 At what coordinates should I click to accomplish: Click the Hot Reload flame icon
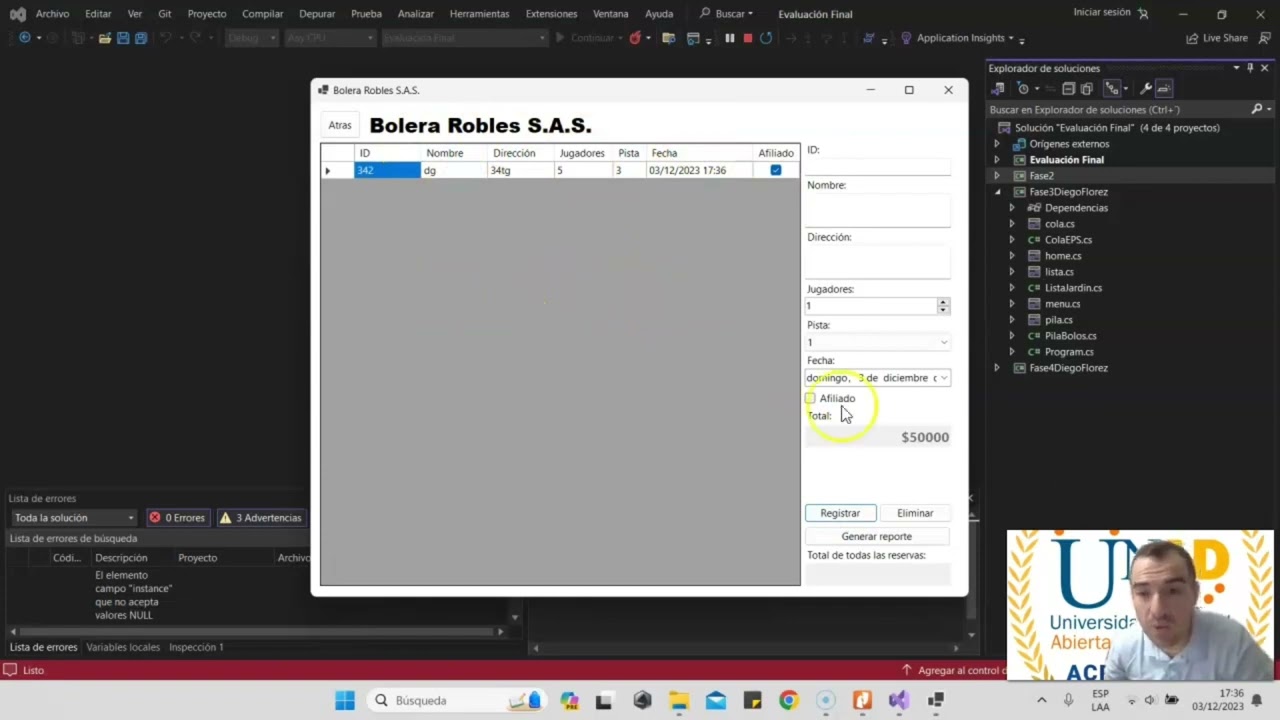(x=635, y=38)
